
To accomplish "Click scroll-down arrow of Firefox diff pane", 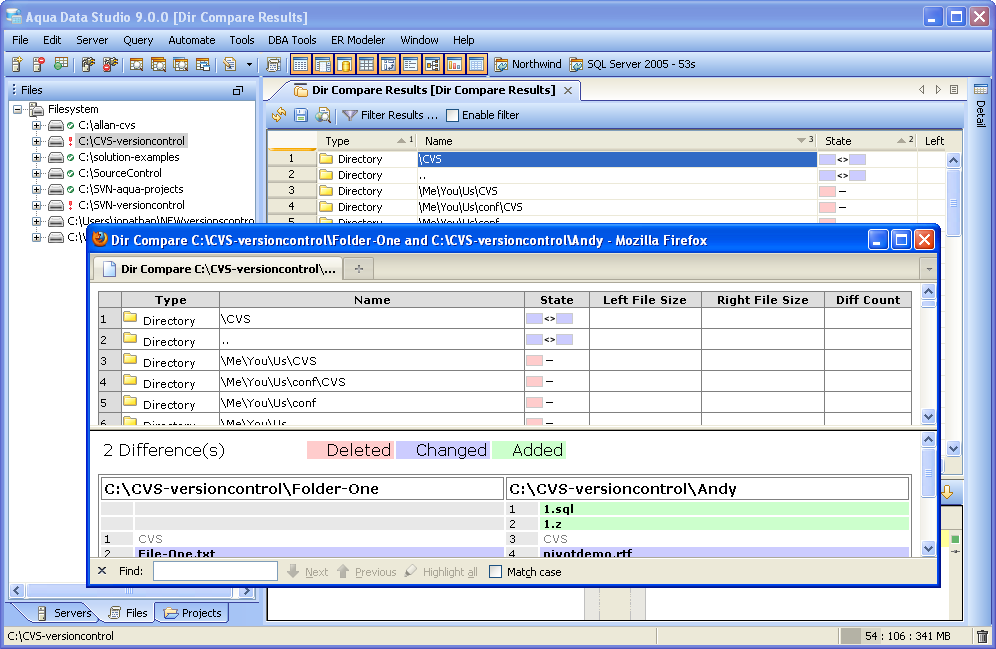I will click(x=928, y=549).
